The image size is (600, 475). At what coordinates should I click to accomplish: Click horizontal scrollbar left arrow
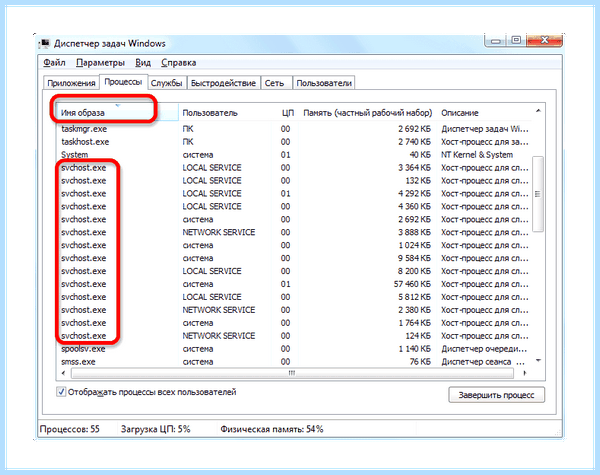pos(64,373)
